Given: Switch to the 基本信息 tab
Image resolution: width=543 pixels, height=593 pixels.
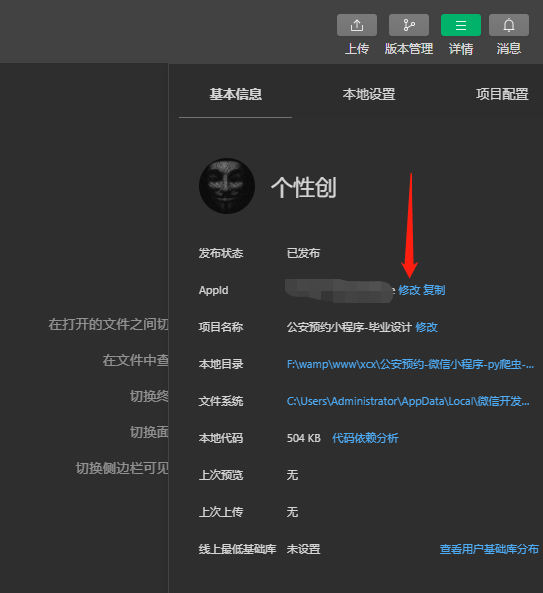Looking at the screenshot, I should point(236,94).
